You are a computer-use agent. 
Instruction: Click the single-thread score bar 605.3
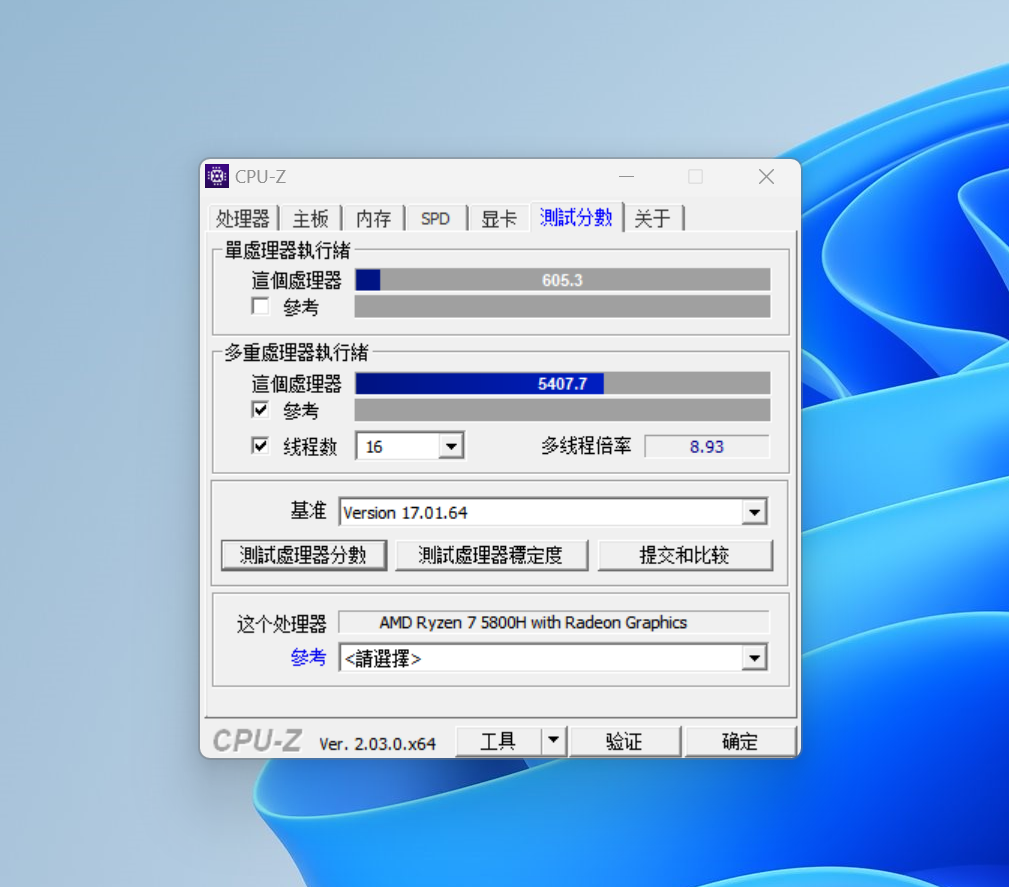coord(562,280)
